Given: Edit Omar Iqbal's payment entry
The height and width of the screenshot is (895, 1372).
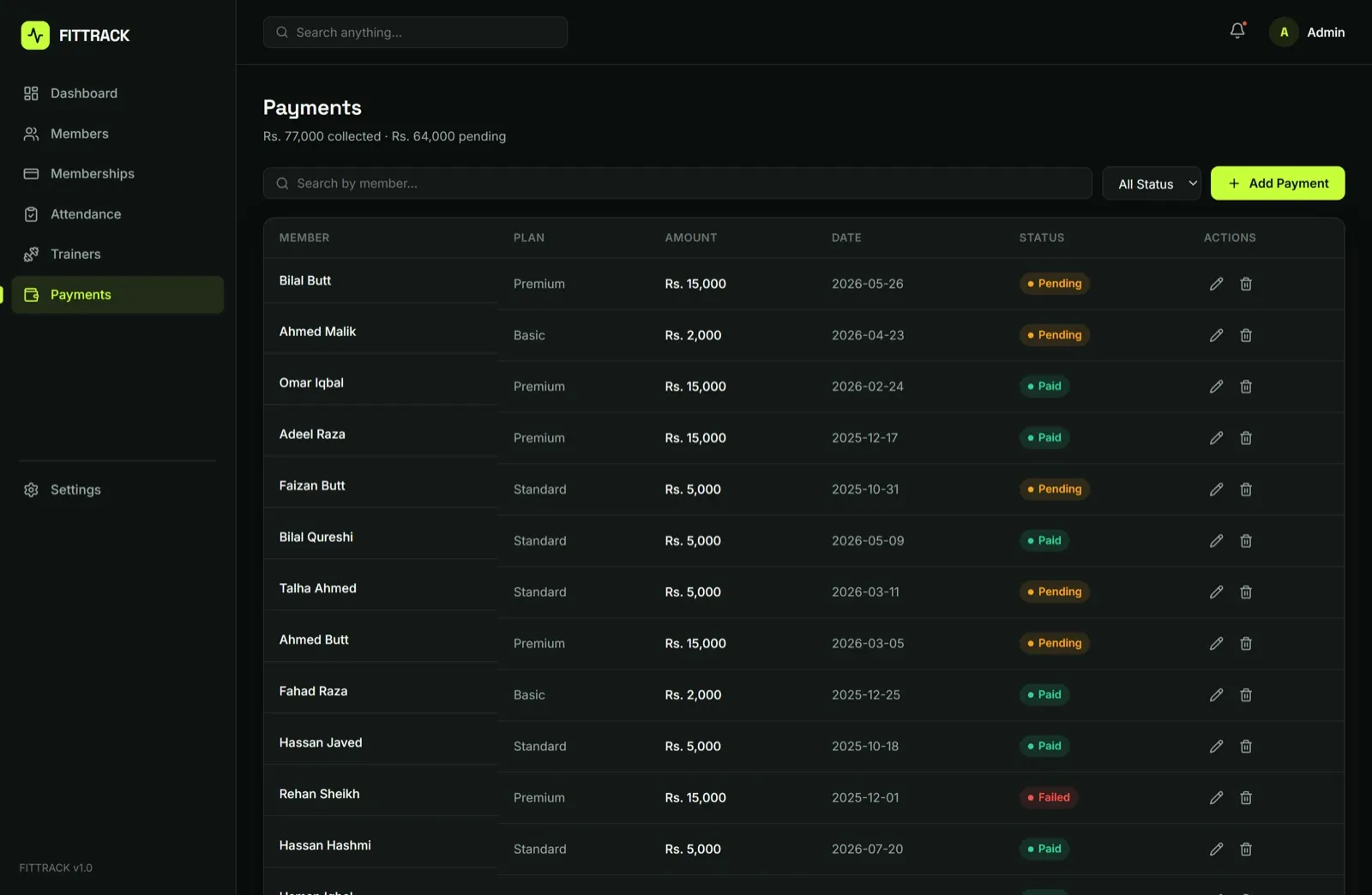Looking at the screenshot, I should pyautogui.click(x=1216, y=387).
